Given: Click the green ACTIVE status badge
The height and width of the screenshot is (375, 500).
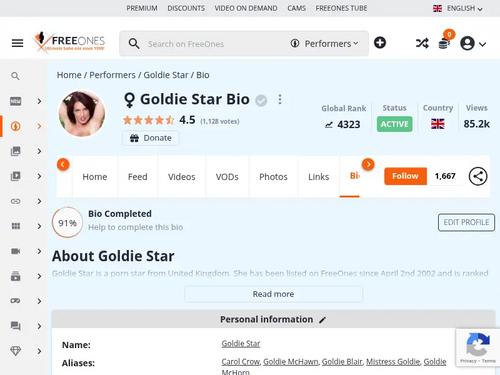Looking at the screenshot, I should click(x=395, y=124).
